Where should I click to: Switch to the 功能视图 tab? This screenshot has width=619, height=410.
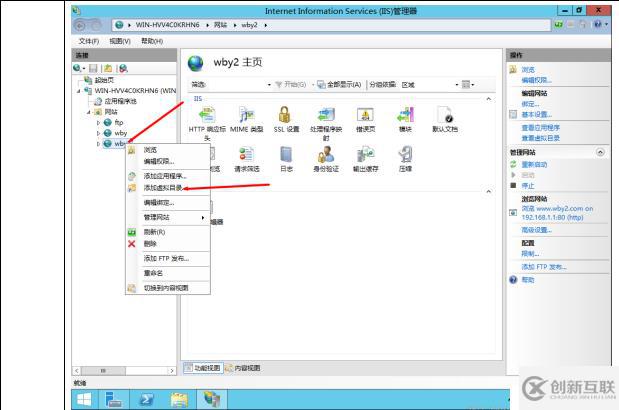coord(203,368)
